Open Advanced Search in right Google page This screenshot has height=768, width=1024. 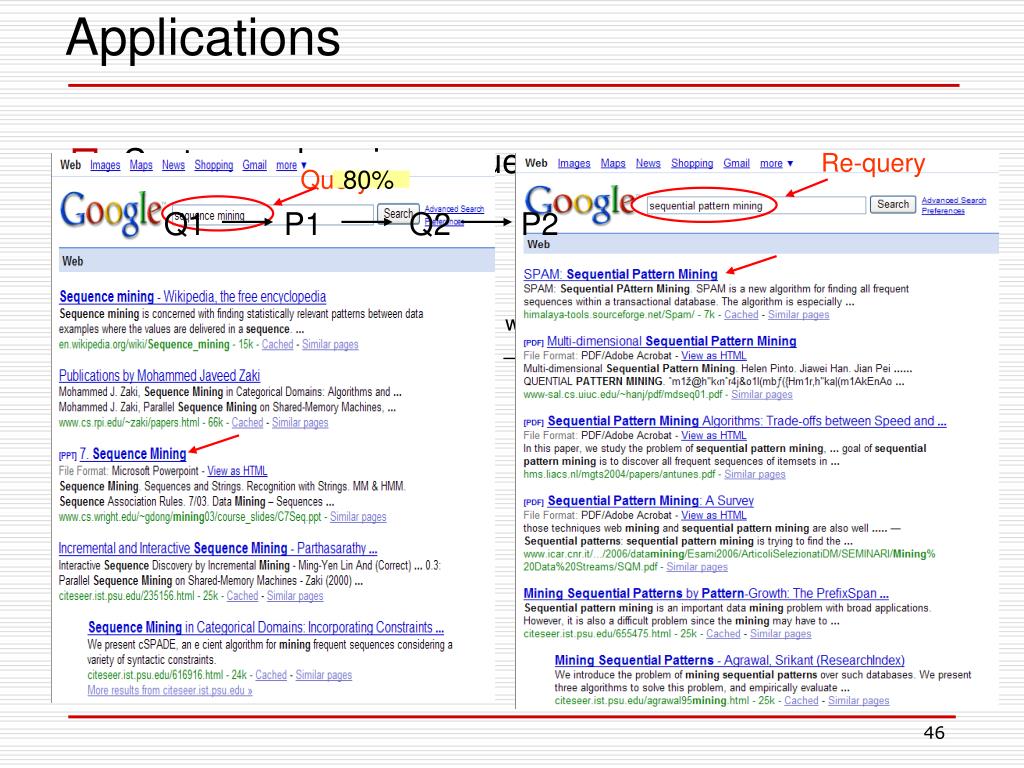click(953, 200)
